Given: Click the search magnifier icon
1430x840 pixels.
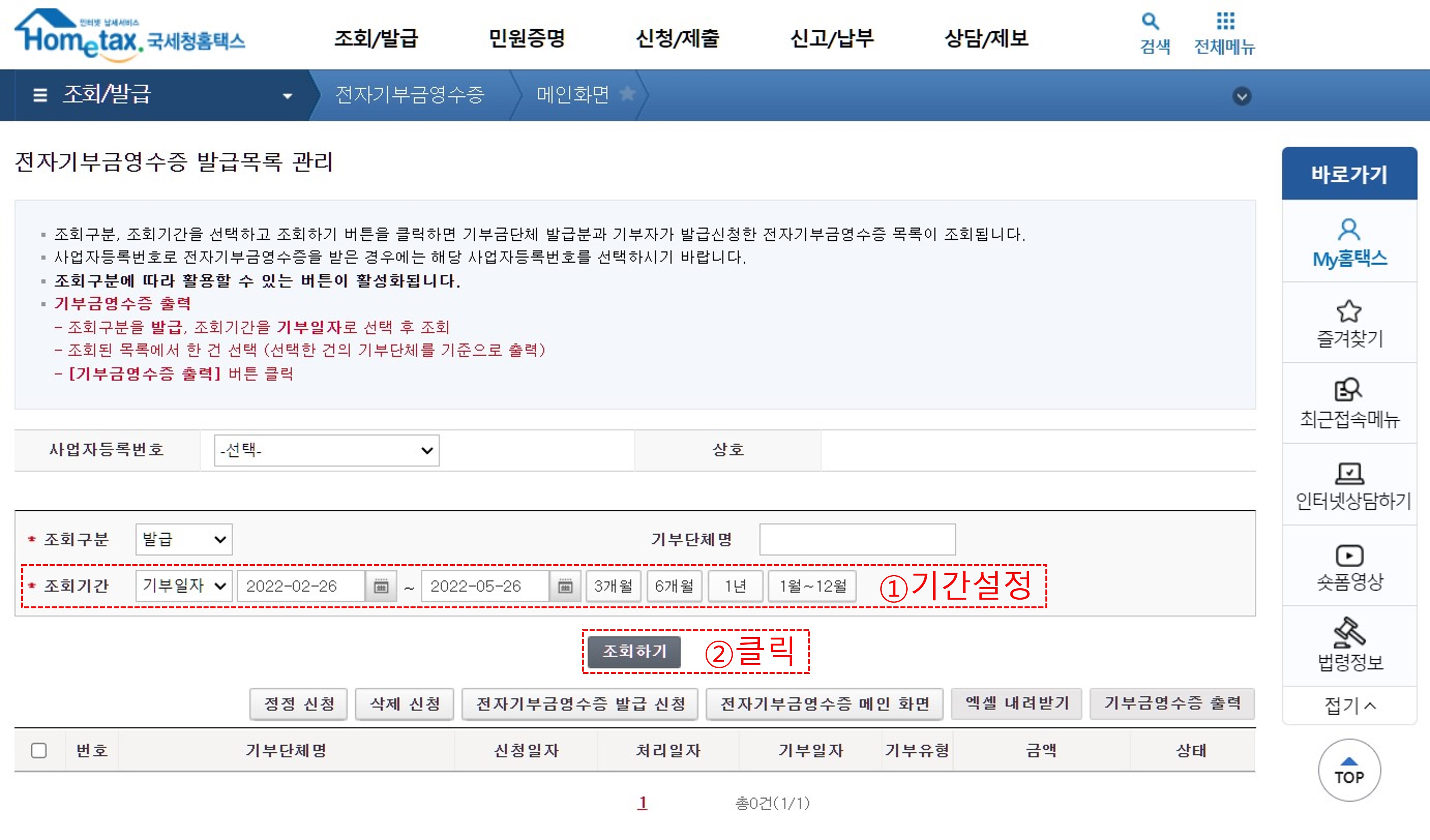Looking at the screenshot, I should (1150, 21).
